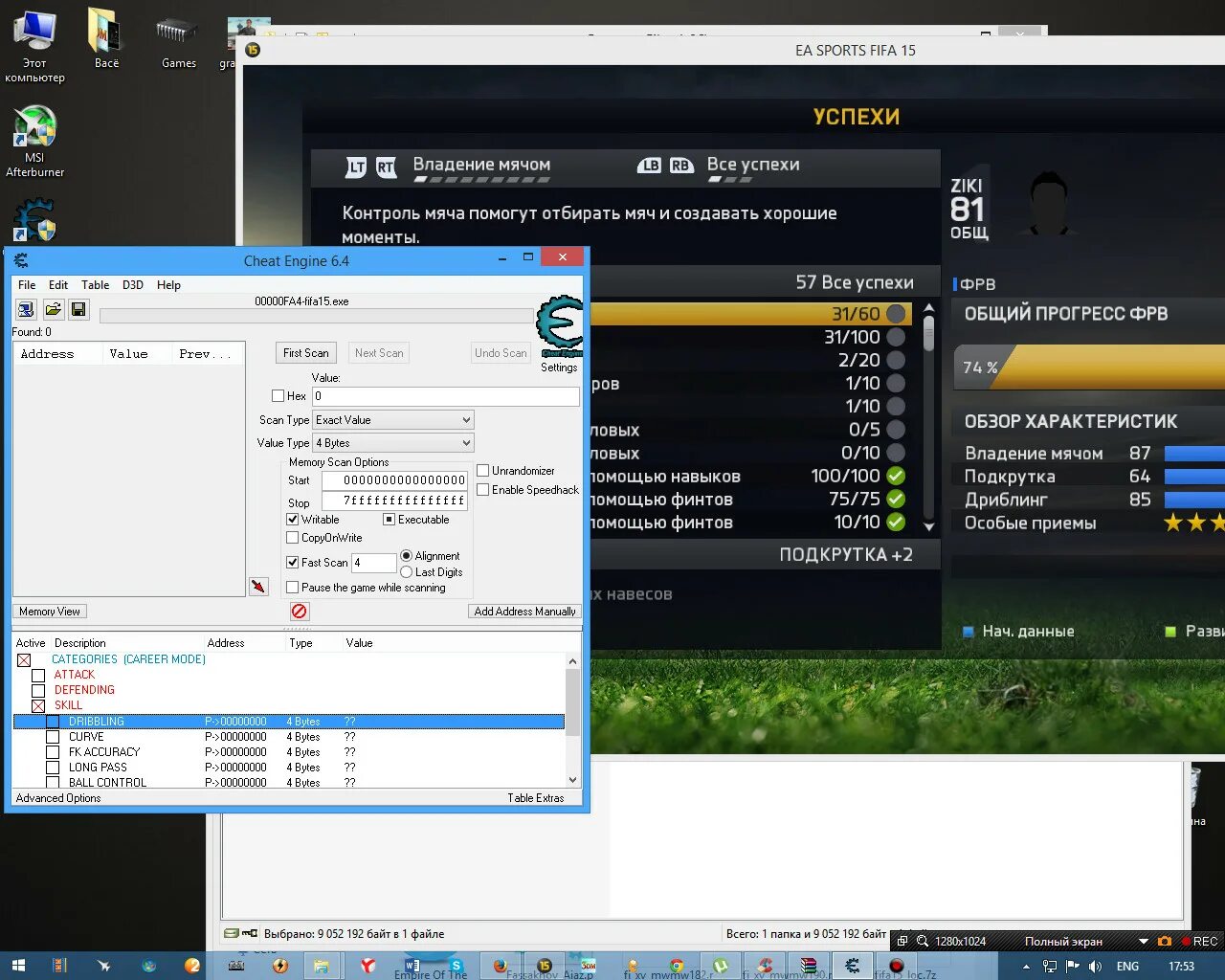Click the Value input field
This screenshot has height=980, width=1225.
click(x=446, y=396)
